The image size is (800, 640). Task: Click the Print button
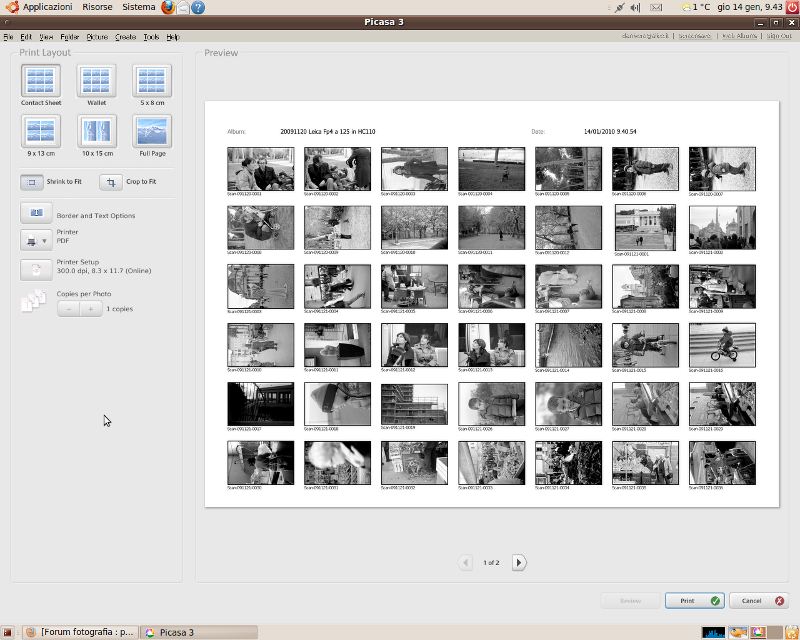[x=693, y=601]
